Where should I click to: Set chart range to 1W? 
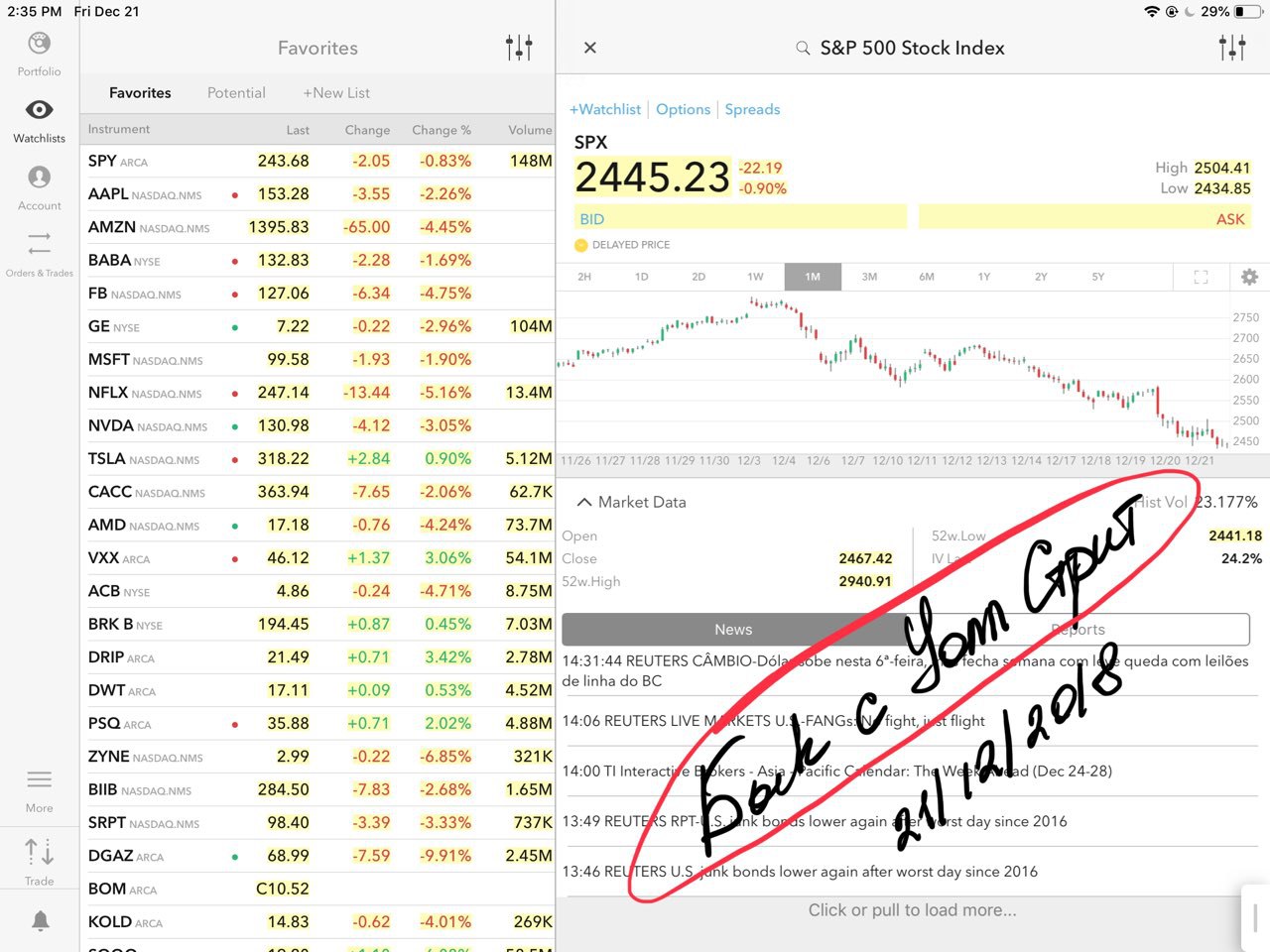tap(756, 277)
